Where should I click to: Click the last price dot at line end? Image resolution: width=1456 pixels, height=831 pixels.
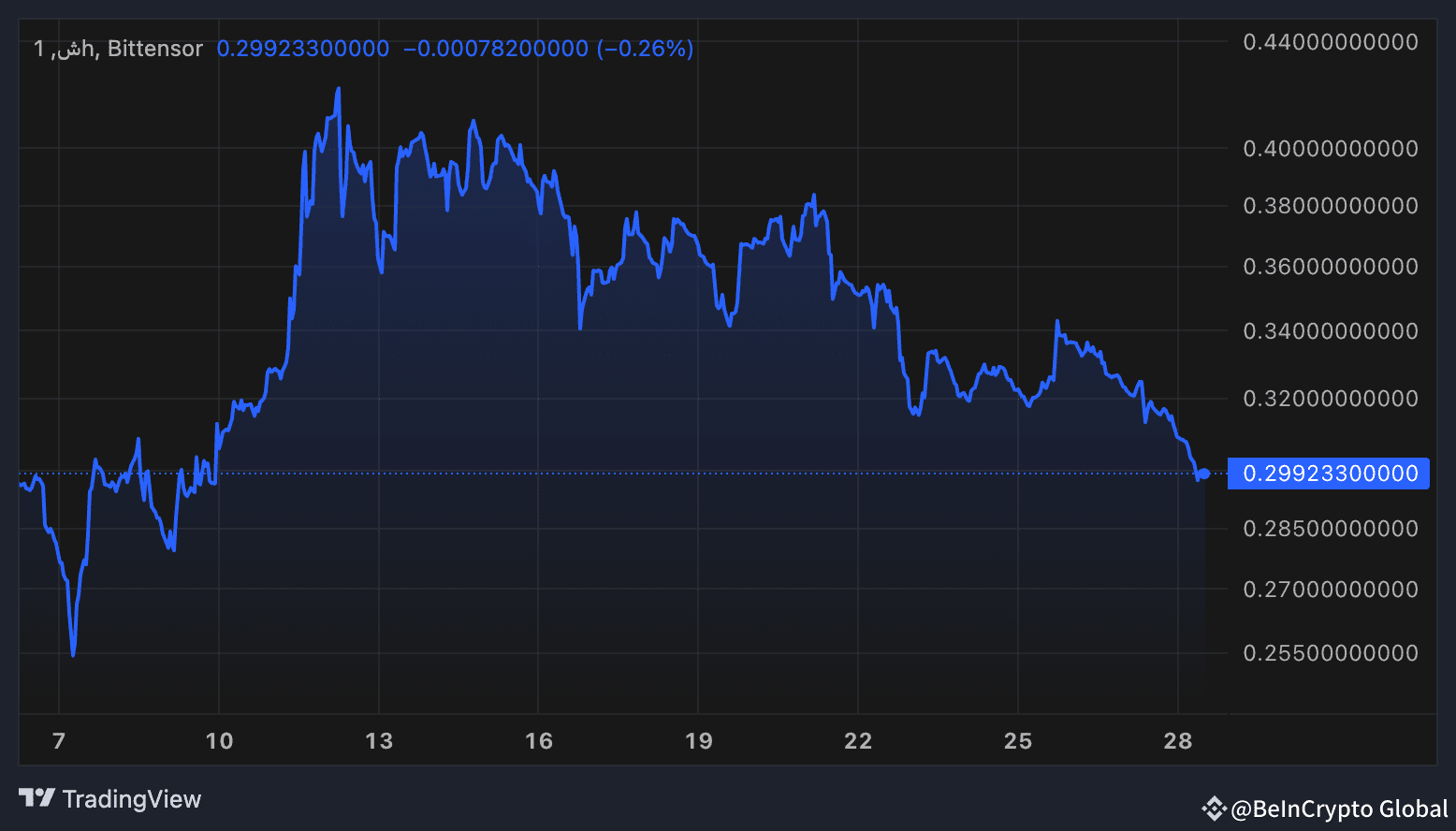tap(1204, 474)
